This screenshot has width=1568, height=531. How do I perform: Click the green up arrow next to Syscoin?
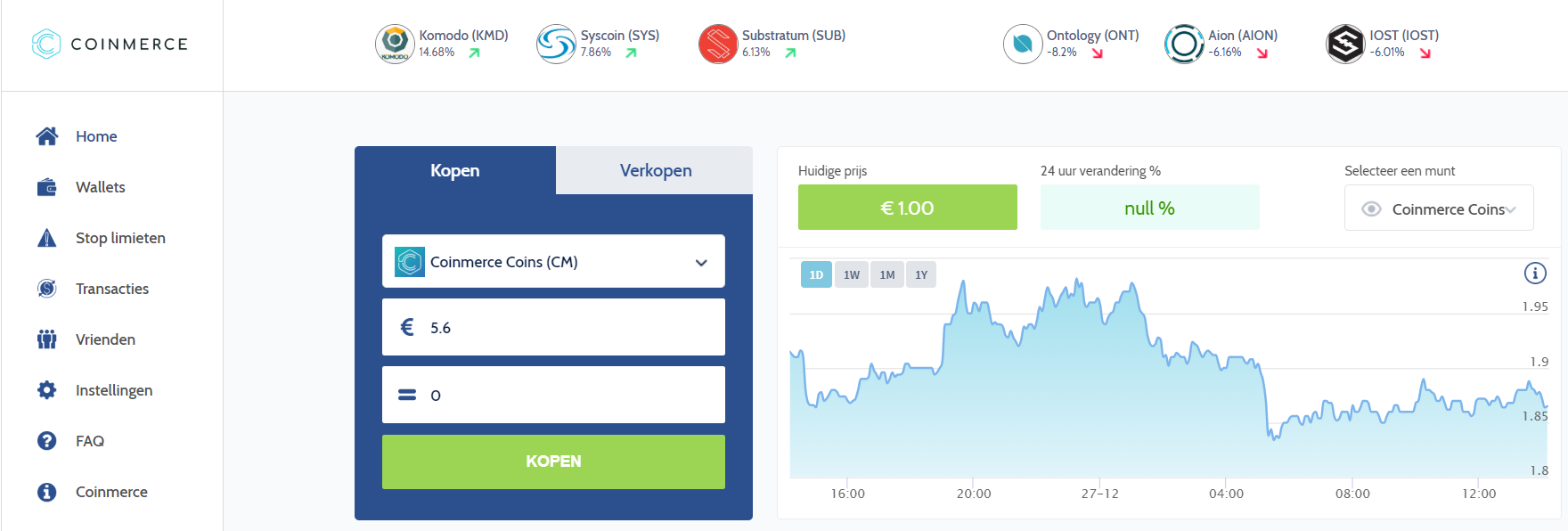pos(632,53)
